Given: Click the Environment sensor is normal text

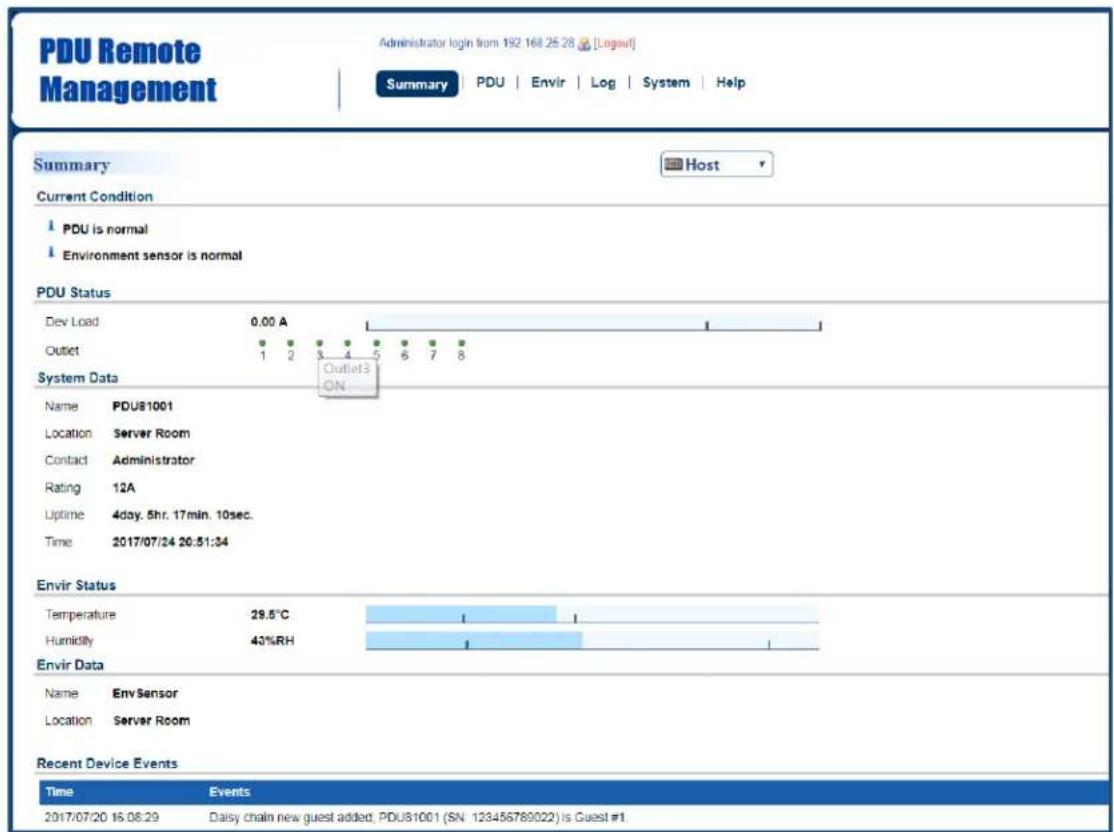Looking at the screenshot, I should point(152,255).
